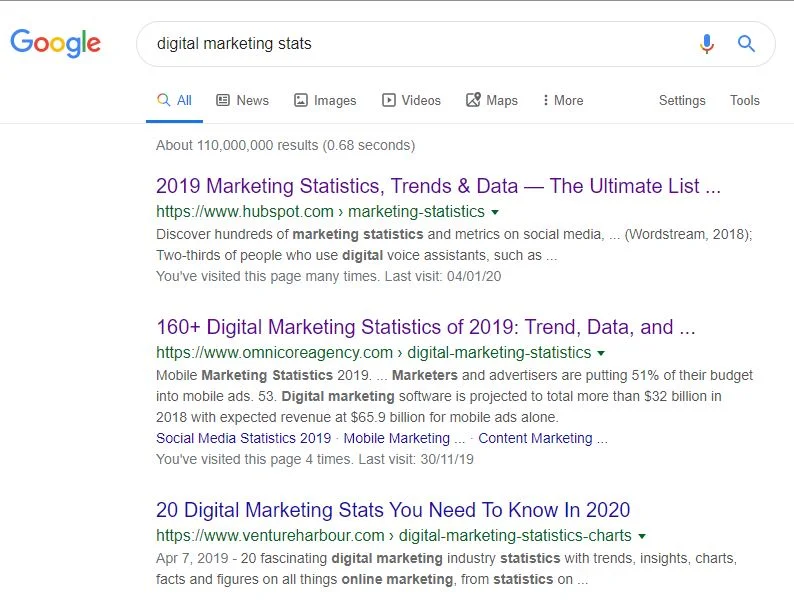Click the About 110,000,000 results text
794x608 pixels.
pyautogui.click(x=286, y=145)
